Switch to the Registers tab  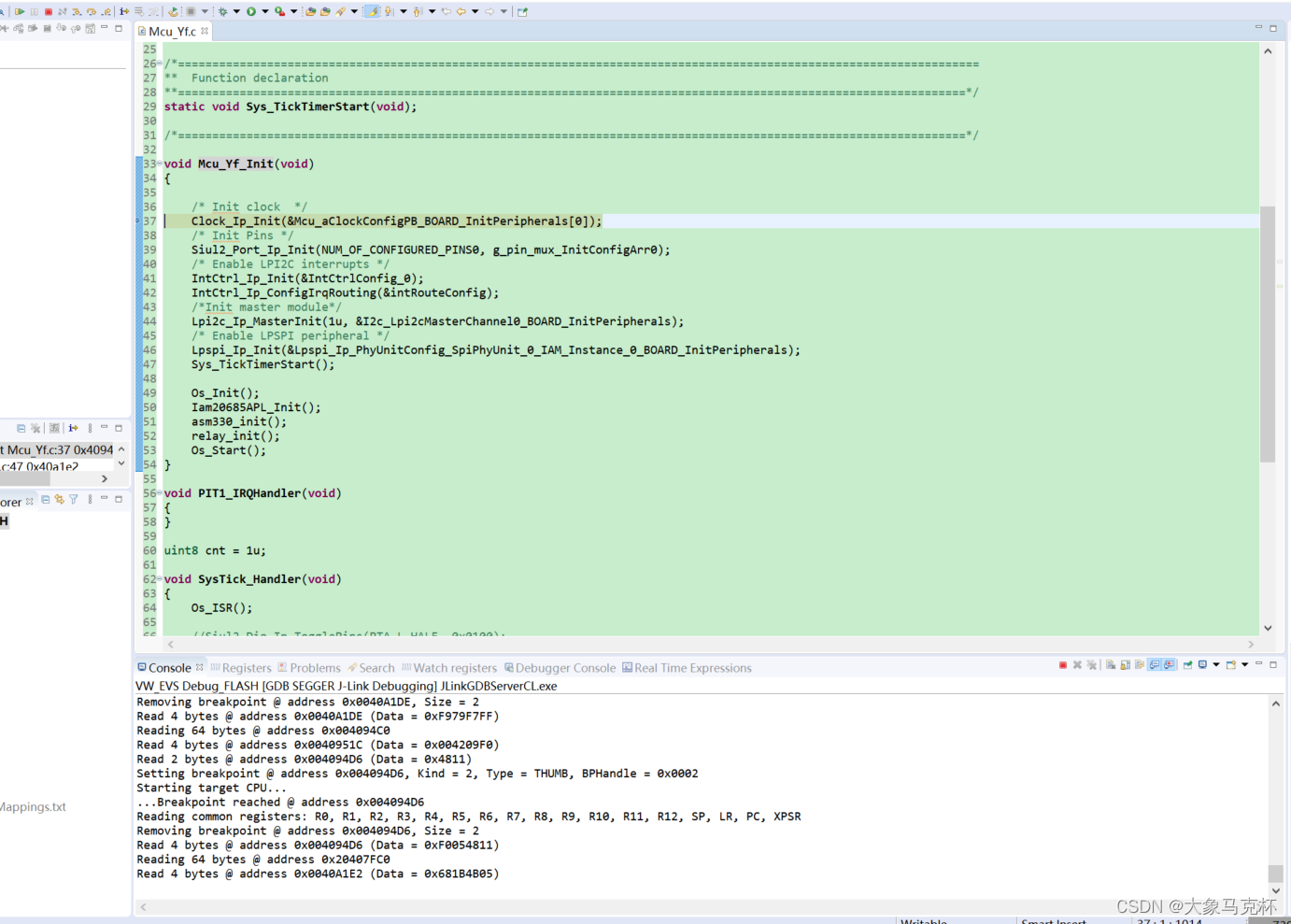[241, 668]
